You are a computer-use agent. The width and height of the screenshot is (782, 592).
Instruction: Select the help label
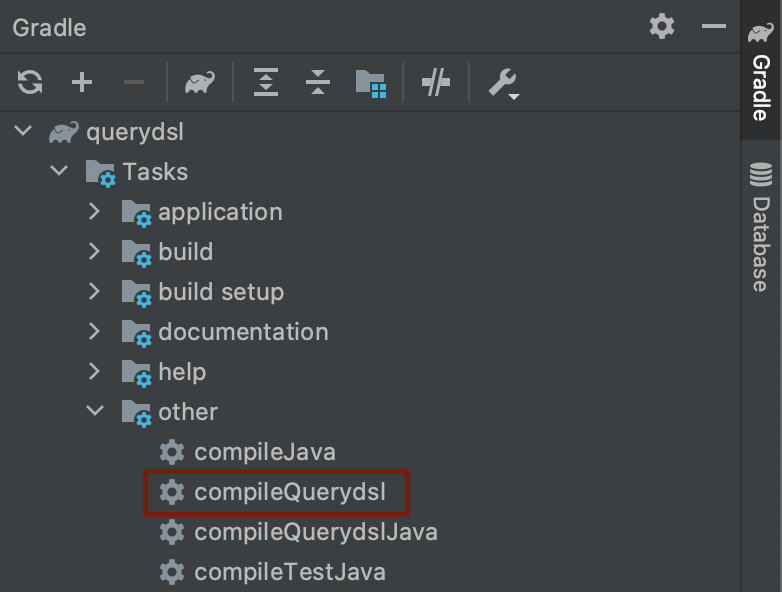click(x=182, y=373)
